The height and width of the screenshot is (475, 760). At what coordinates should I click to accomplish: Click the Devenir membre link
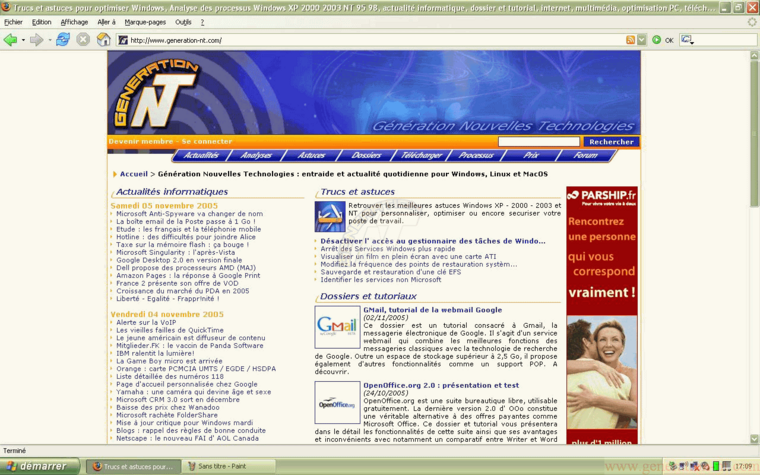141,142
